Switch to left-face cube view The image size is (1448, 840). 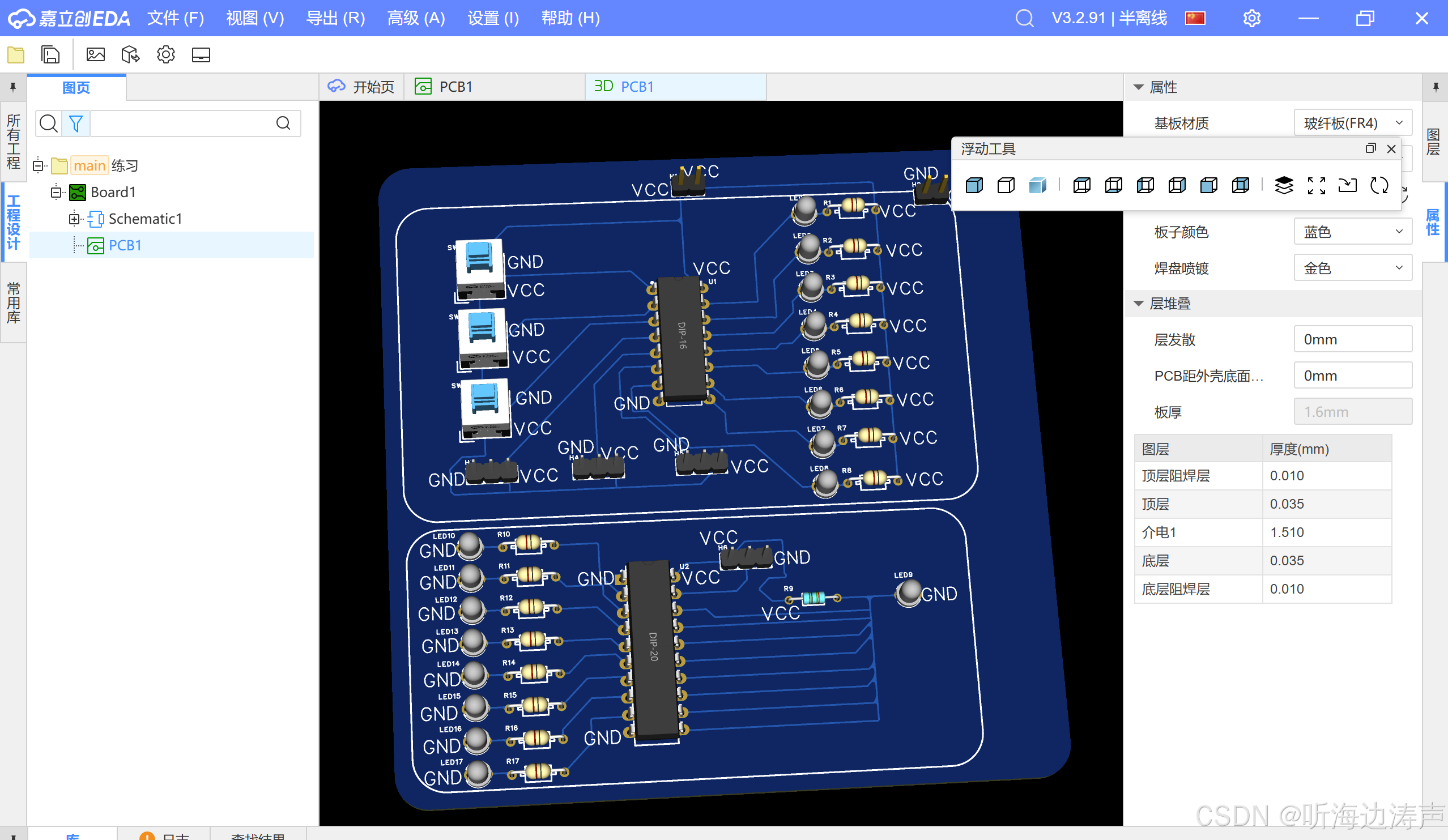point(1145,185)
